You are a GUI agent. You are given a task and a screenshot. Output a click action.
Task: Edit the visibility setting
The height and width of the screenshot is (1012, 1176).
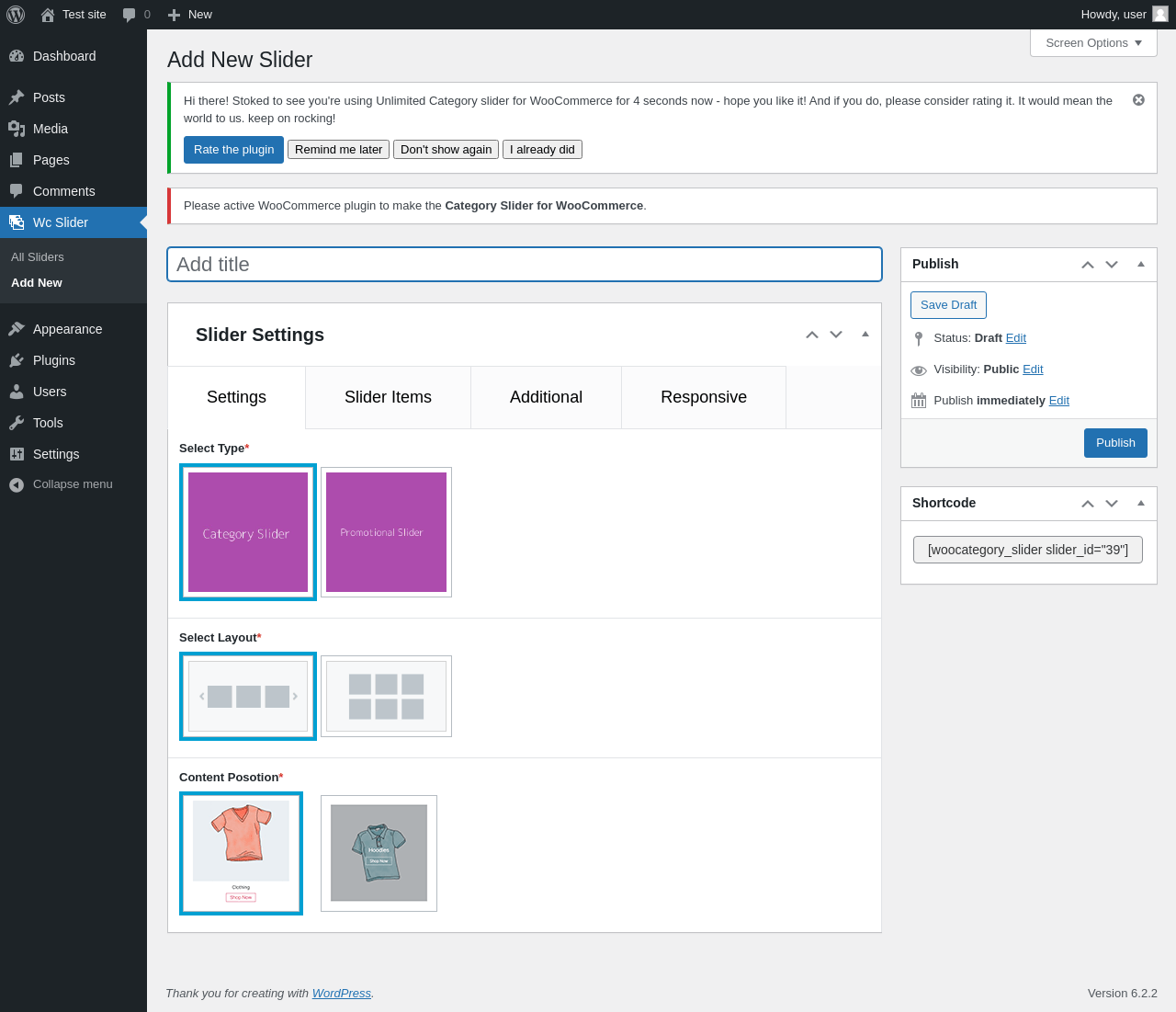[1033, 370]
